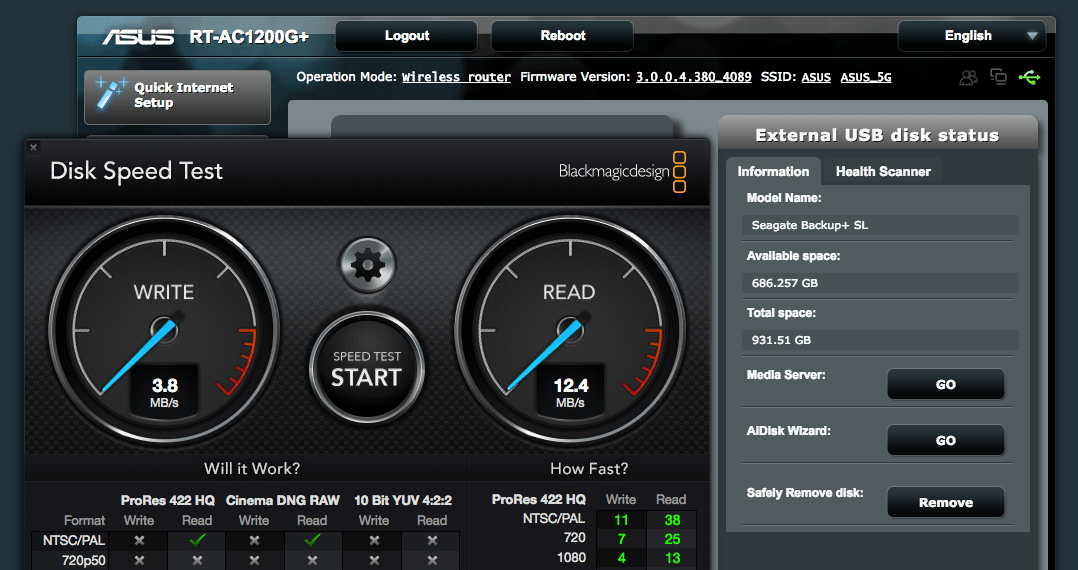1078x570 pixels.
Task: Click the Reboot button
Action: coord(563,36)
